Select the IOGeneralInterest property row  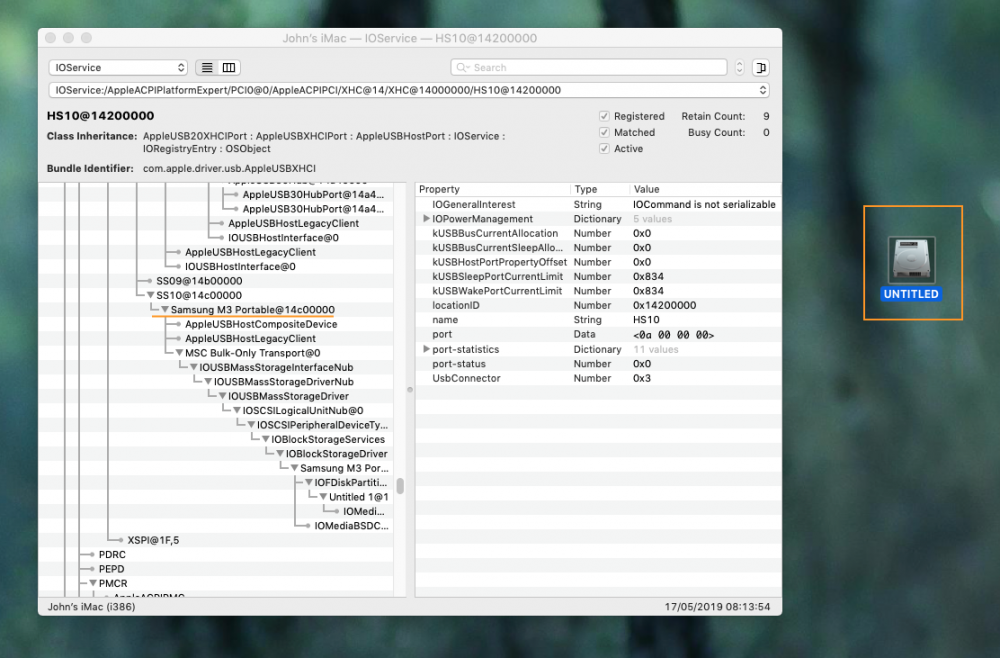598,205
